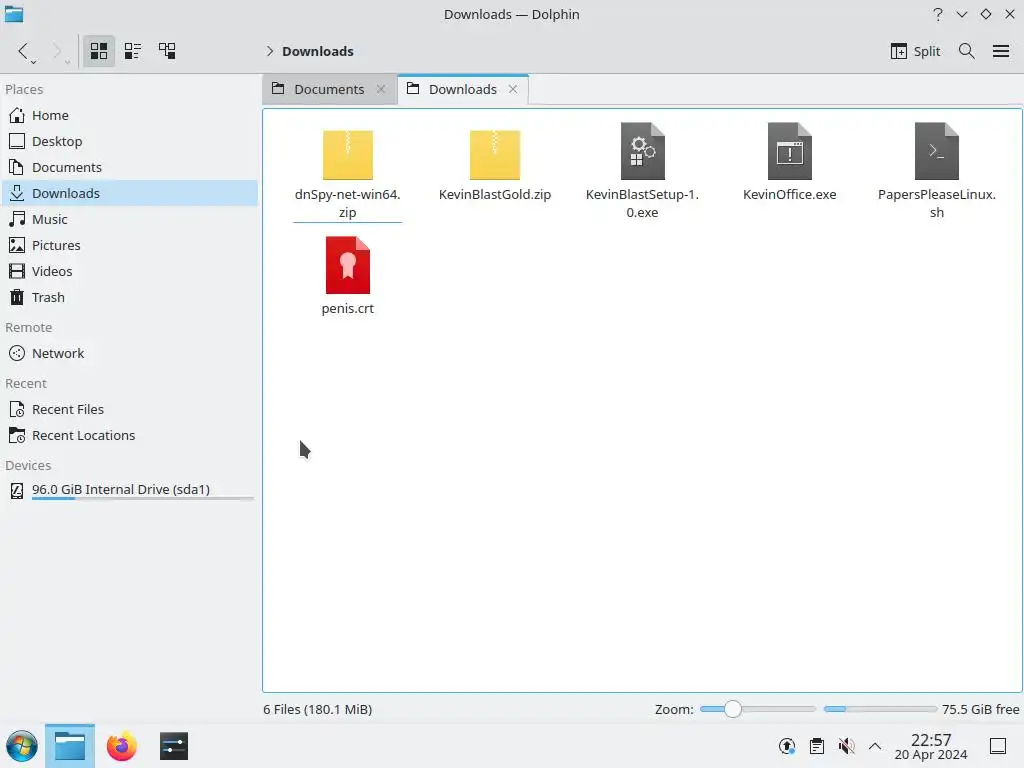This screenshot has width=1024, height=768.
Task: Open Documents in Places sidebar
Action: (129, 168)
